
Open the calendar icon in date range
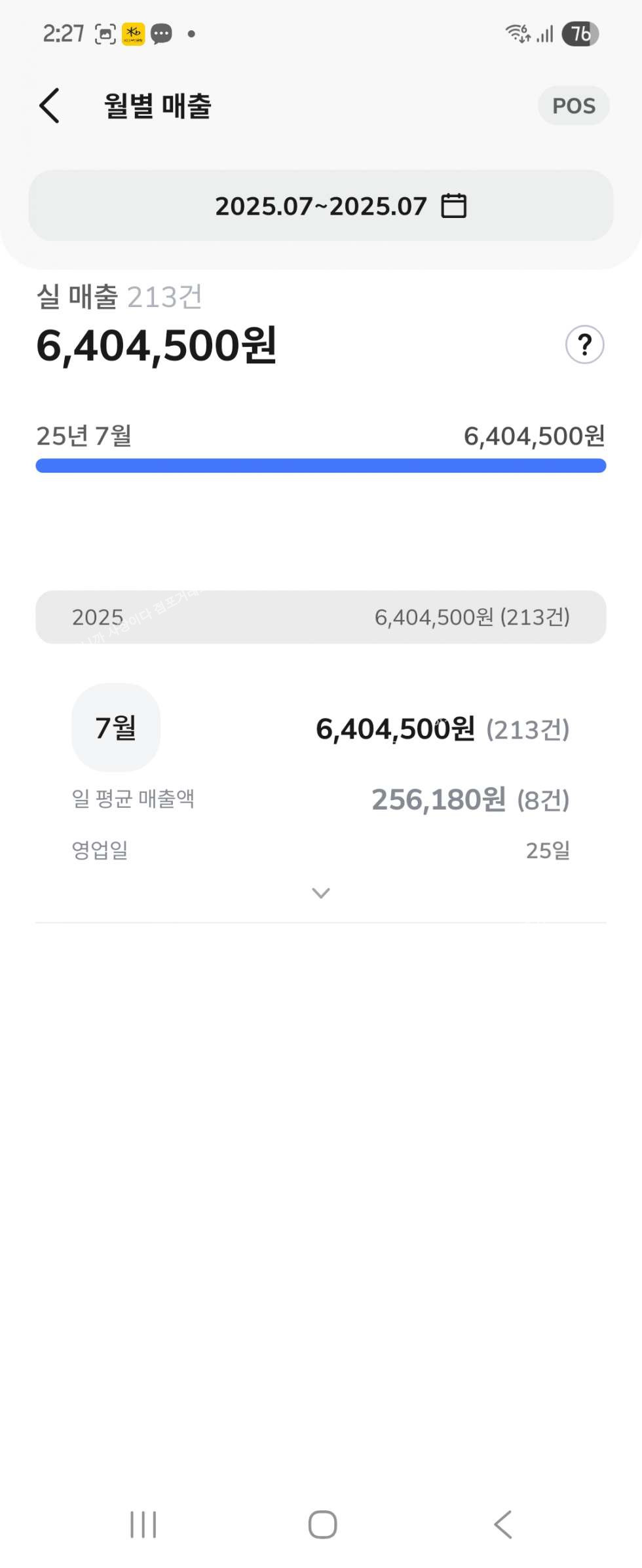453,206
